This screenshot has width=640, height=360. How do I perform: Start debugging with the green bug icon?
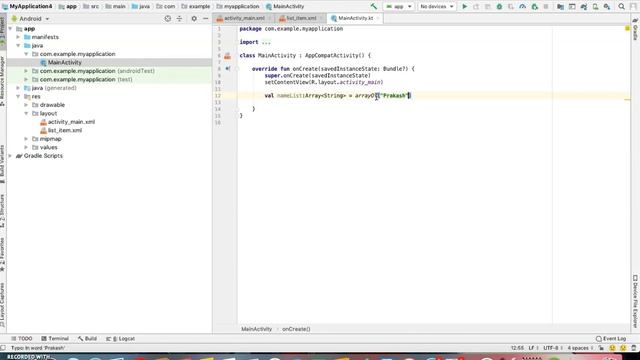499,7
